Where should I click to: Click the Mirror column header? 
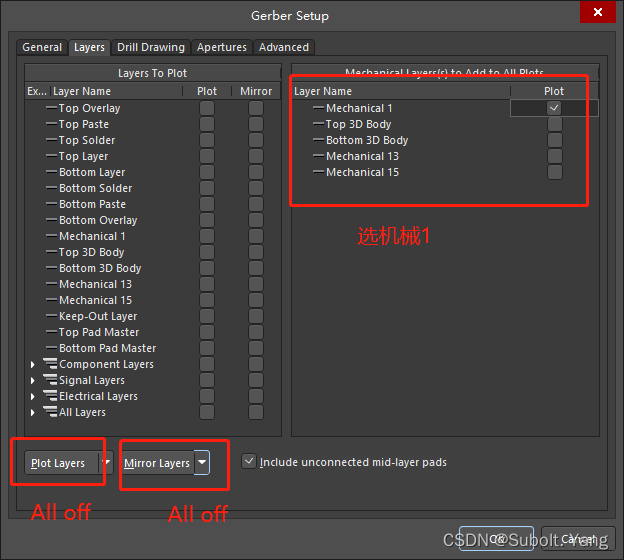point(256,91)
